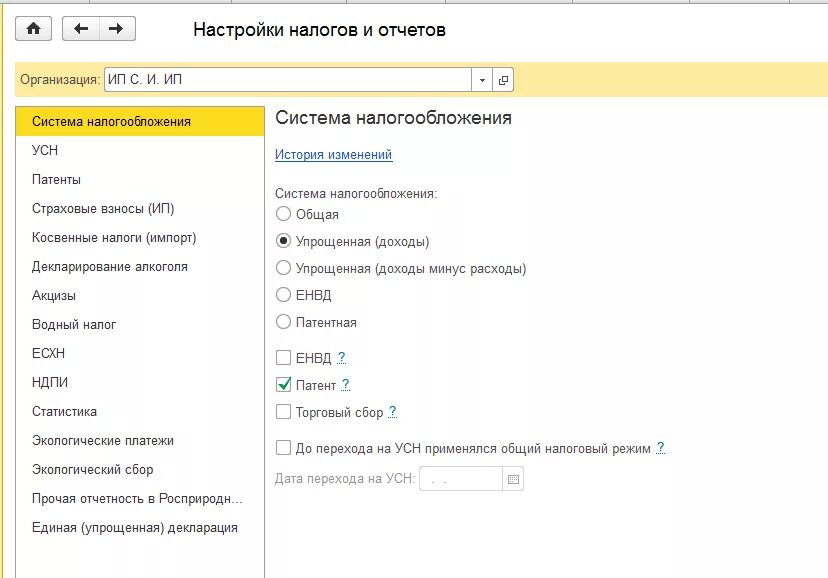Switch to Акцизы section
The width and height of the screenshot is (828, 578).
click(x=140, y=296)
